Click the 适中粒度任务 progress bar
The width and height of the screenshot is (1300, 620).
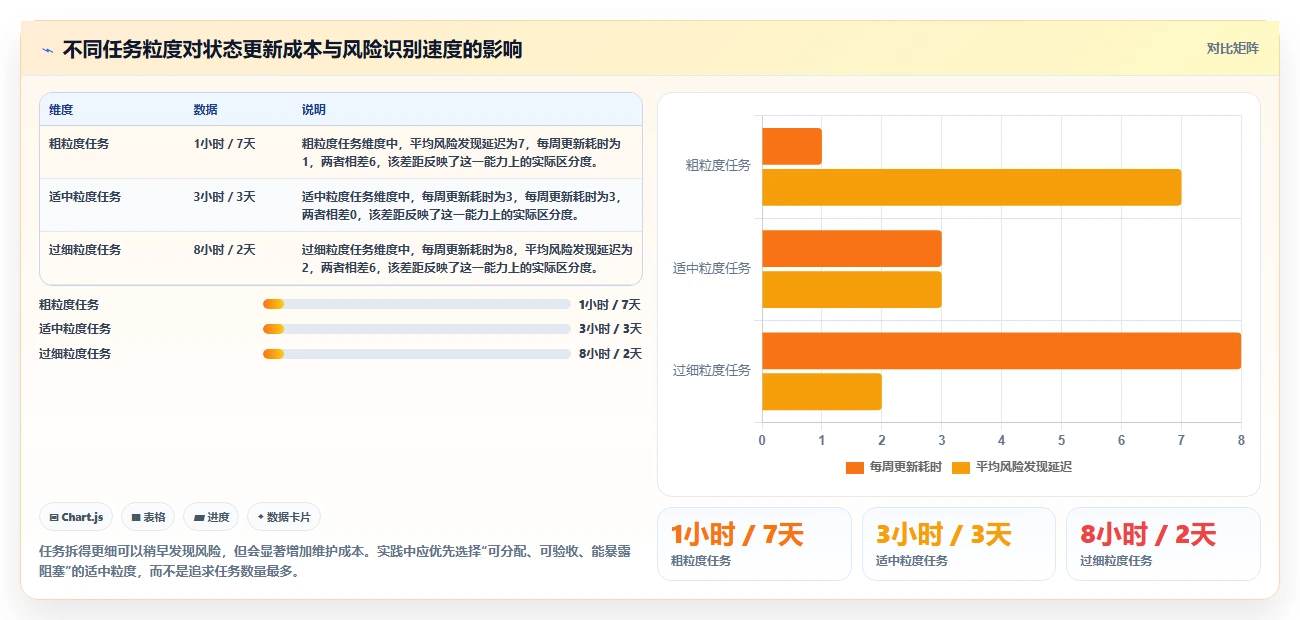[417, 329]
